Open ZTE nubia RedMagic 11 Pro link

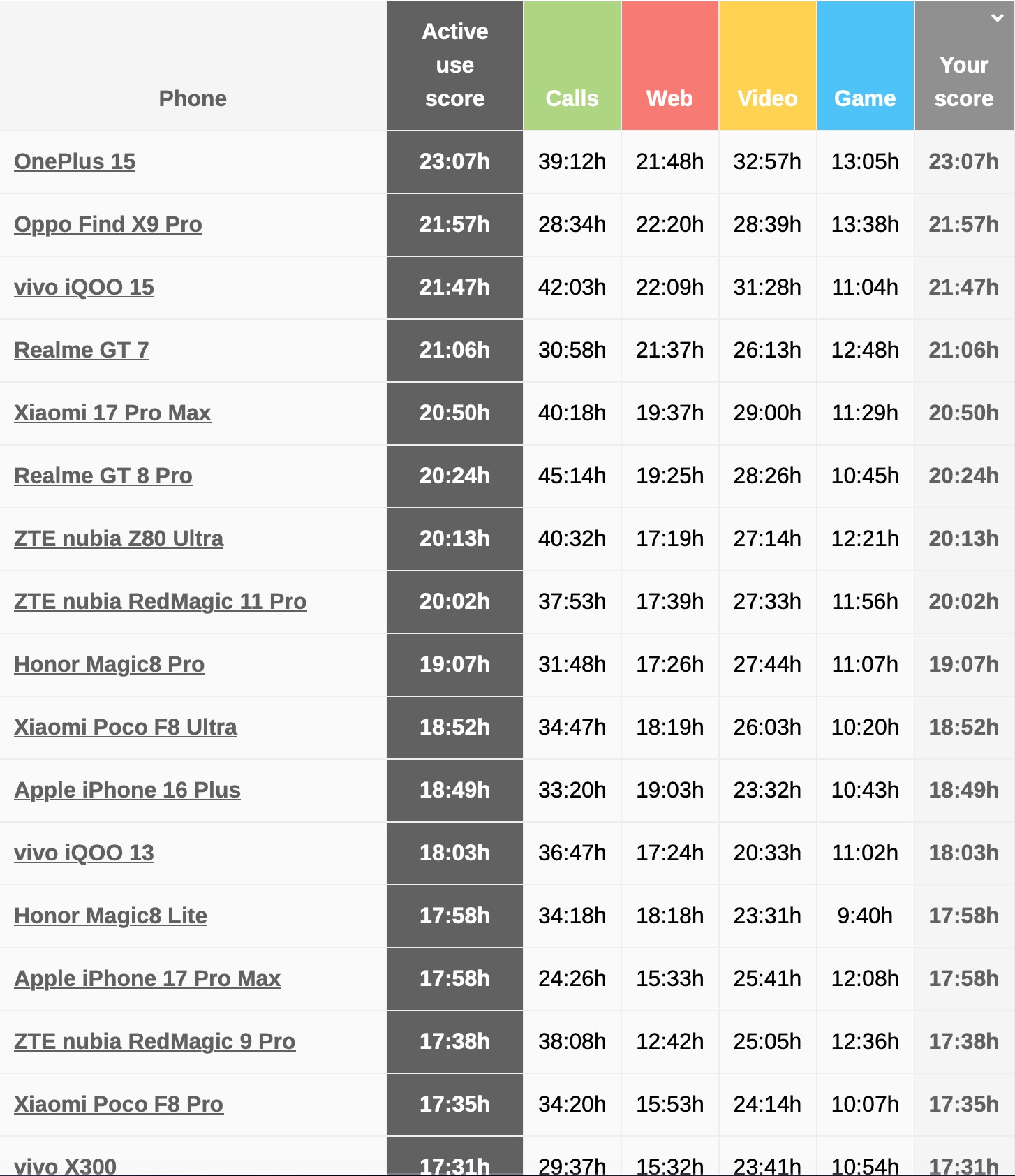(160, 601)
